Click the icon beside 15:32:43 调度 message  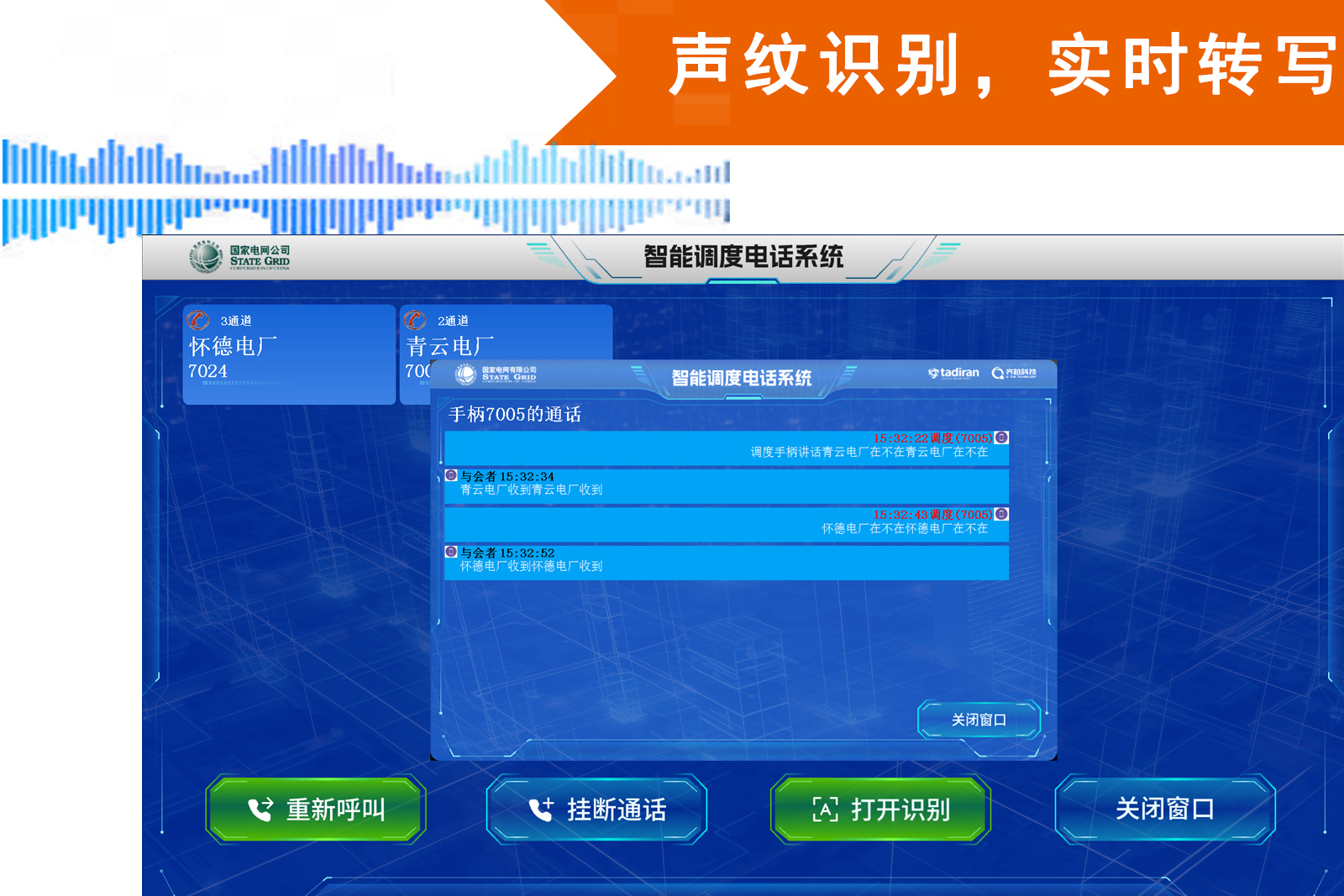coord(1001,514)
